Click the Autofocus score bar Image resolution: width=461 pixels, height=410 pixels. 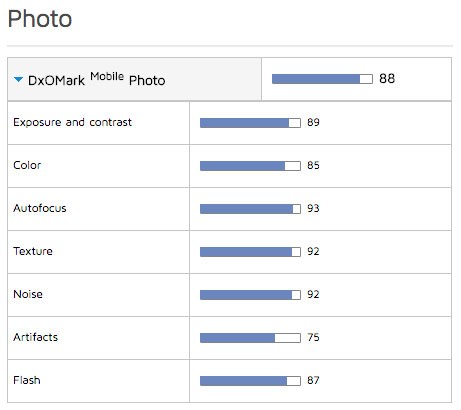(250, 209)
